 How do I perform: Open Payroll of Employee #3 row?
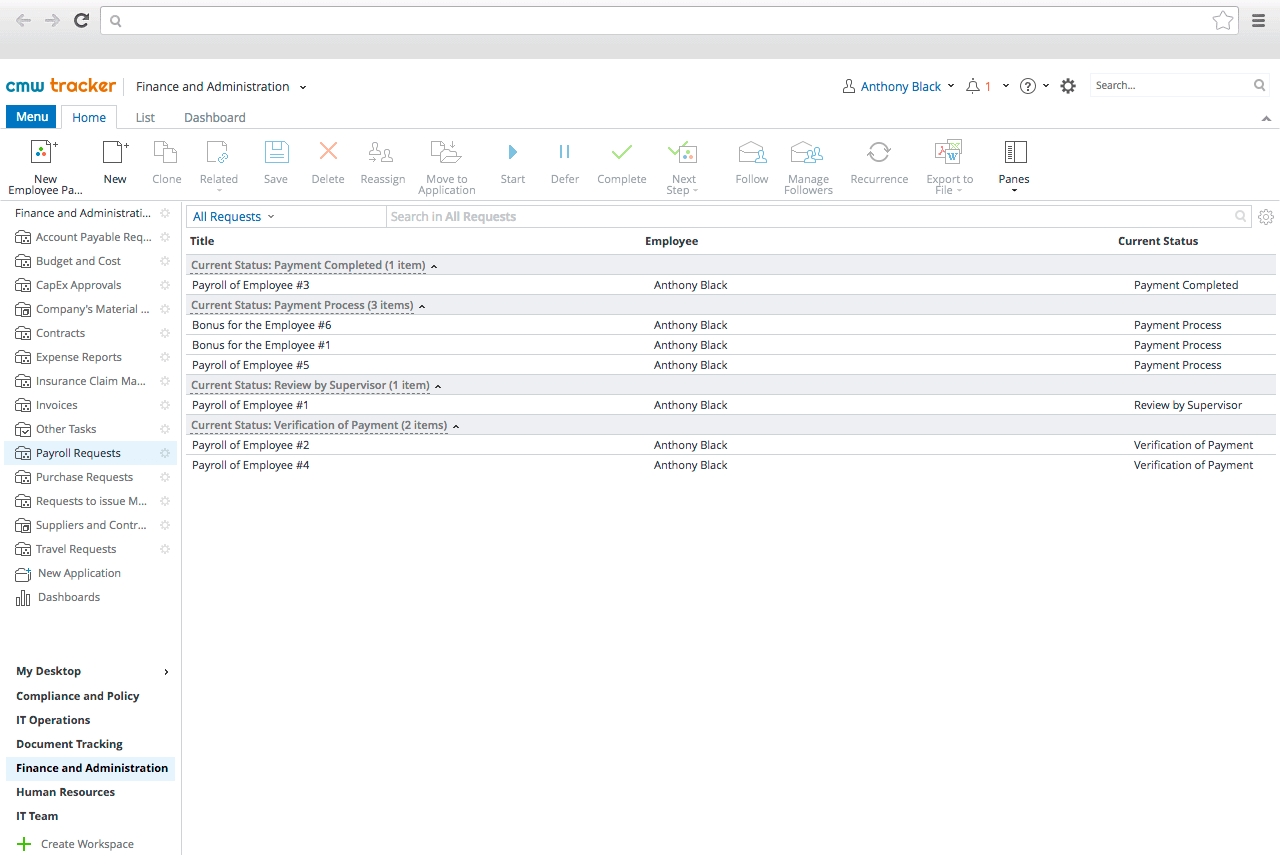point(731,285)
